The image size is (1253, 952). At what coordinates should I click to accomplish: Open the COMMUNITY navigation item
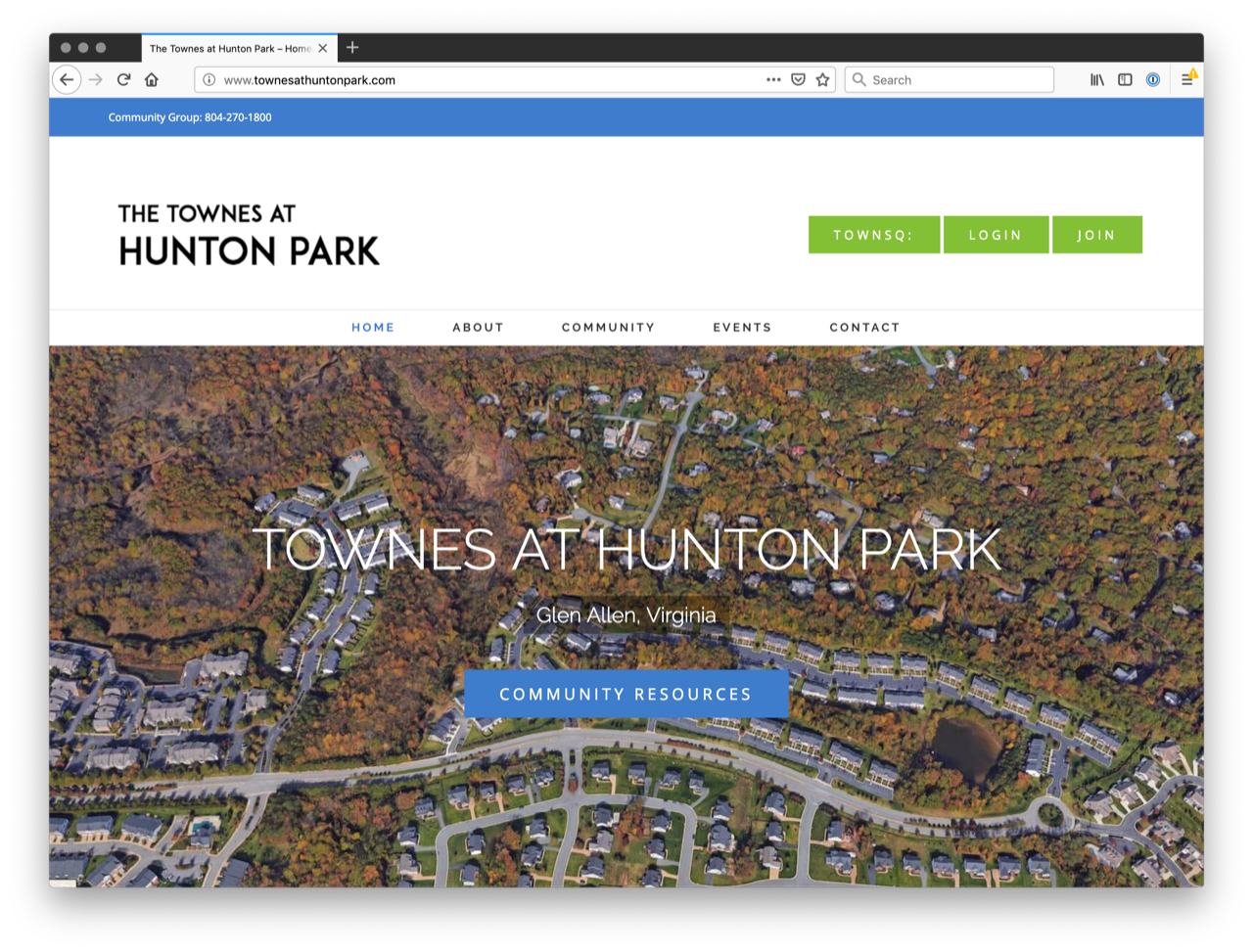608,328
